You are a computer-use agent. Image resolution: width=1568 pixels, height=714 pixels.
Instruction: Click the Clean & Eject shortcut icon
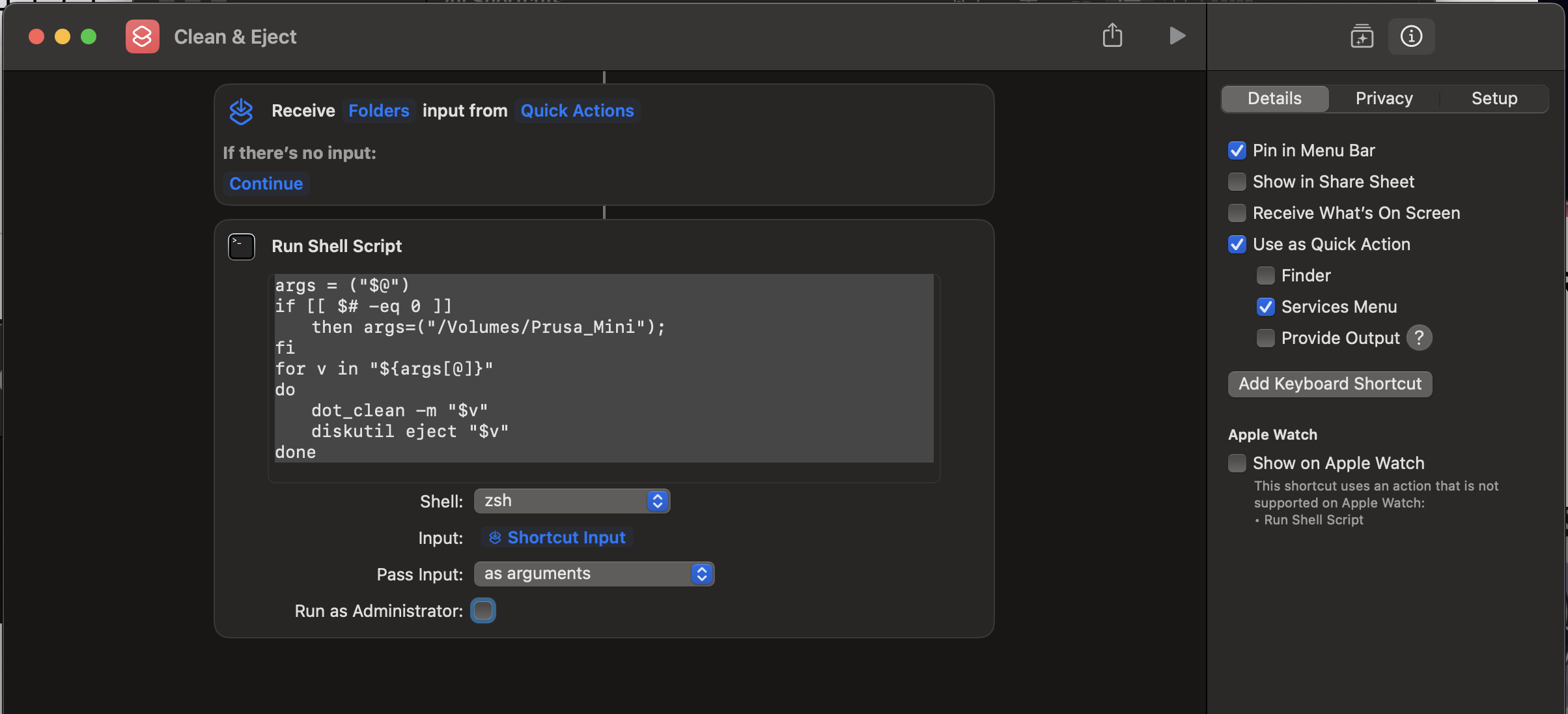[x=143, y=36]
